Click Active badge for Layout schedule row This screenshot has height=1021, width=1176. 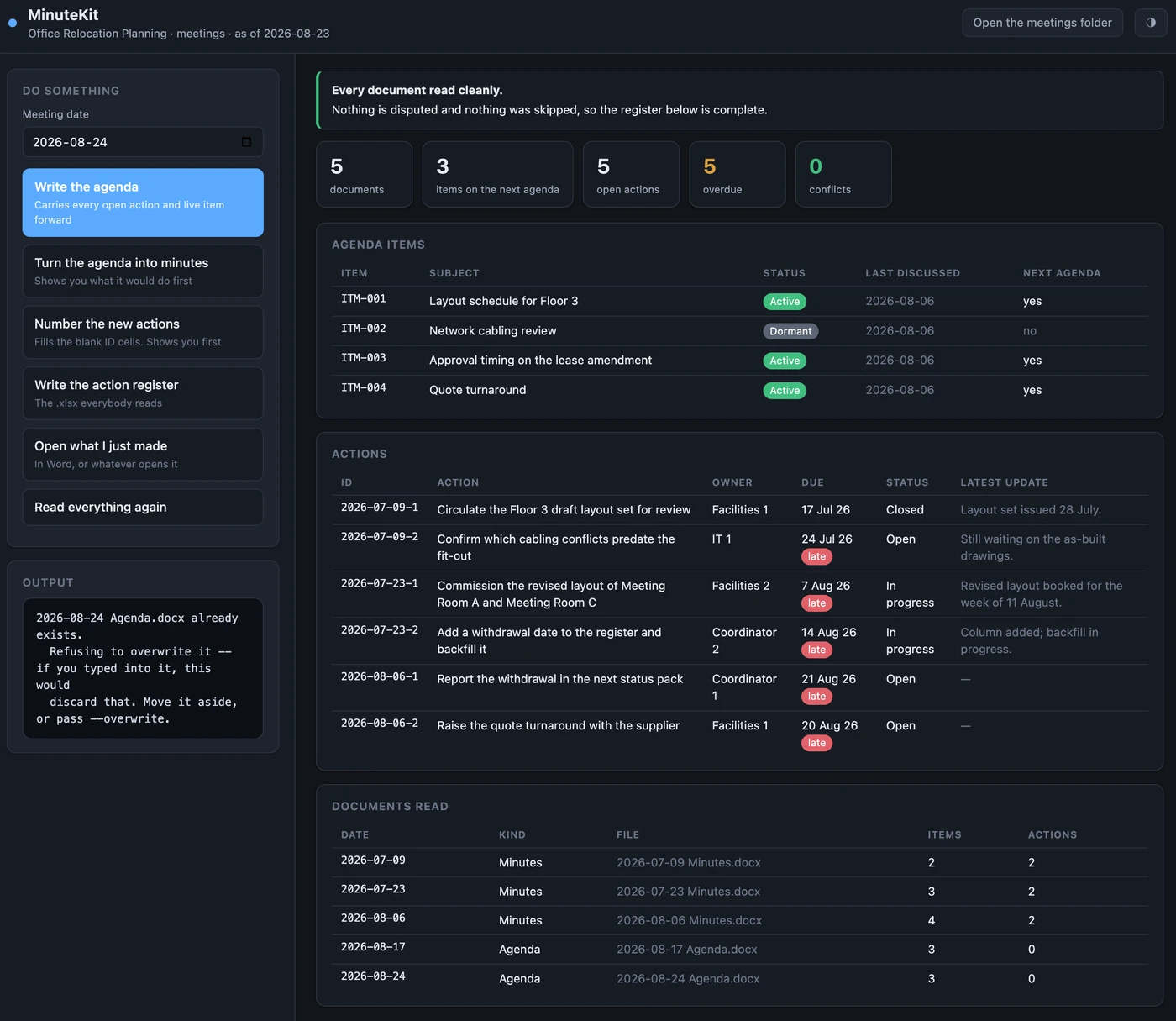click(785, 302)
